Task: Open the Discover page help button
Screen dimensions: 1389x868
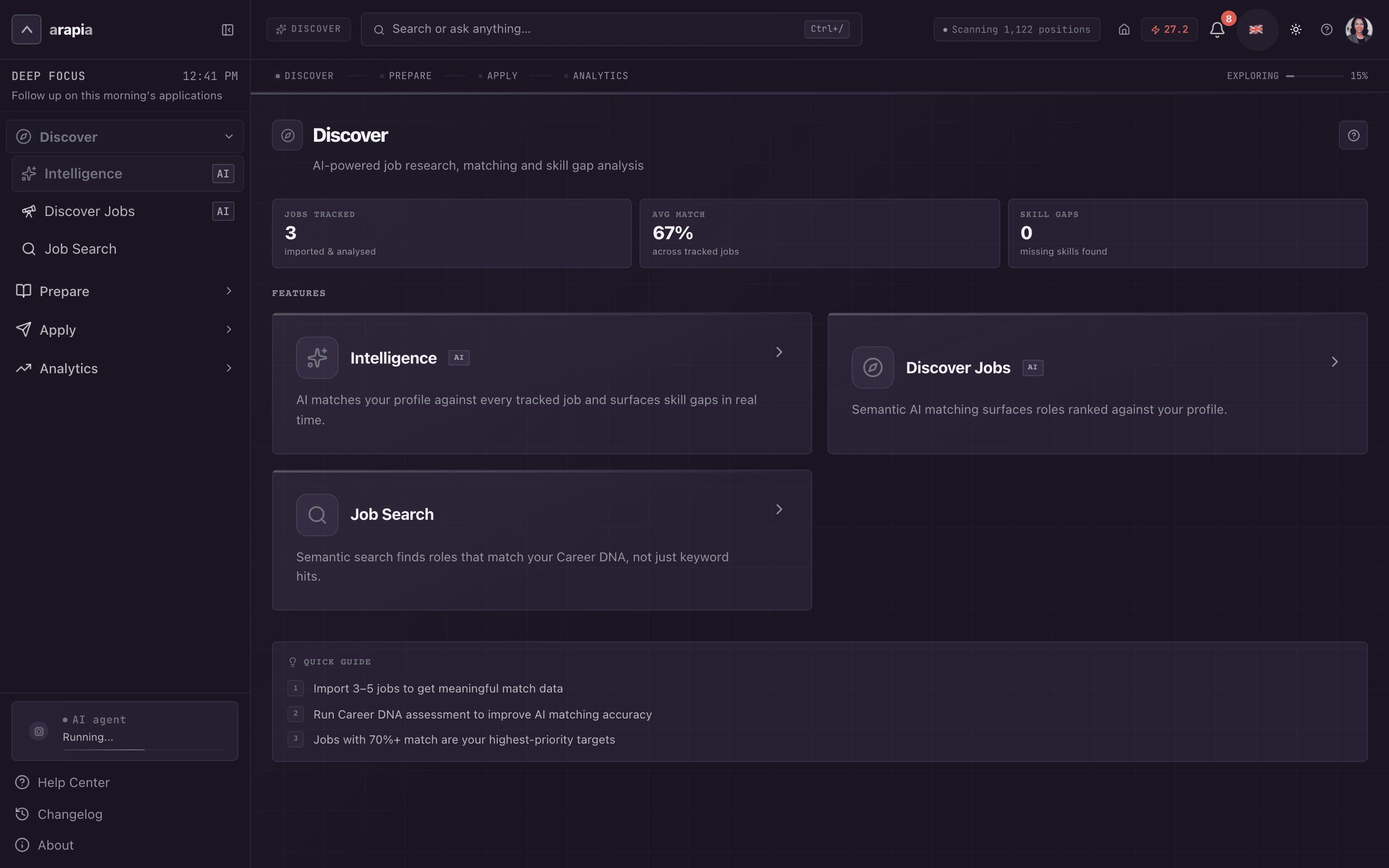Action: [x=1353, y=136]
